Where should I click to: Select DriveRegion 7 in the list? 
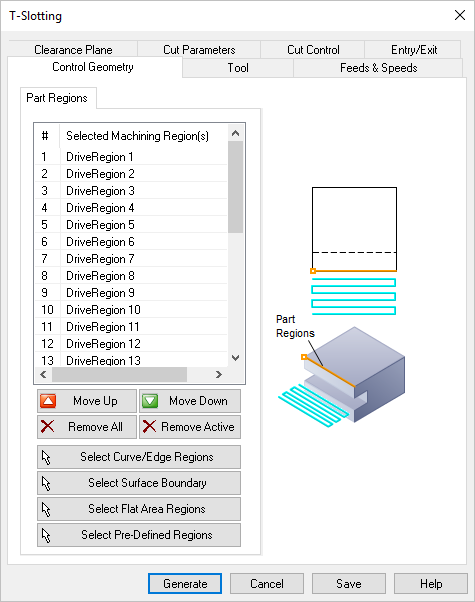tap(131, 258)
